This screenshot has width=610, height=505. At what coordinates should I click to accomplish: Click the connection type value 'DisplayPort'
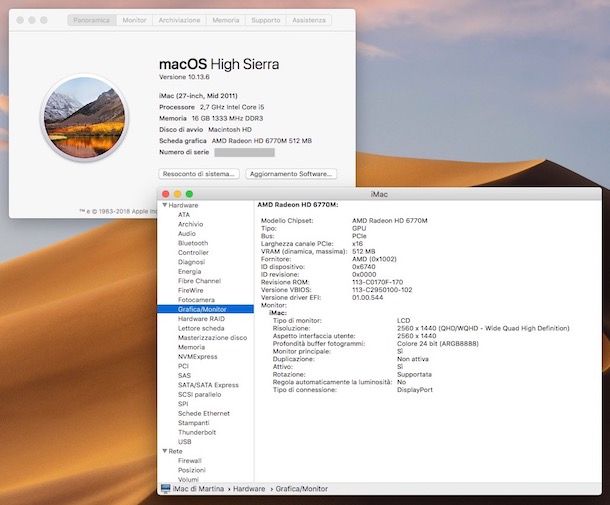(415, 390)
